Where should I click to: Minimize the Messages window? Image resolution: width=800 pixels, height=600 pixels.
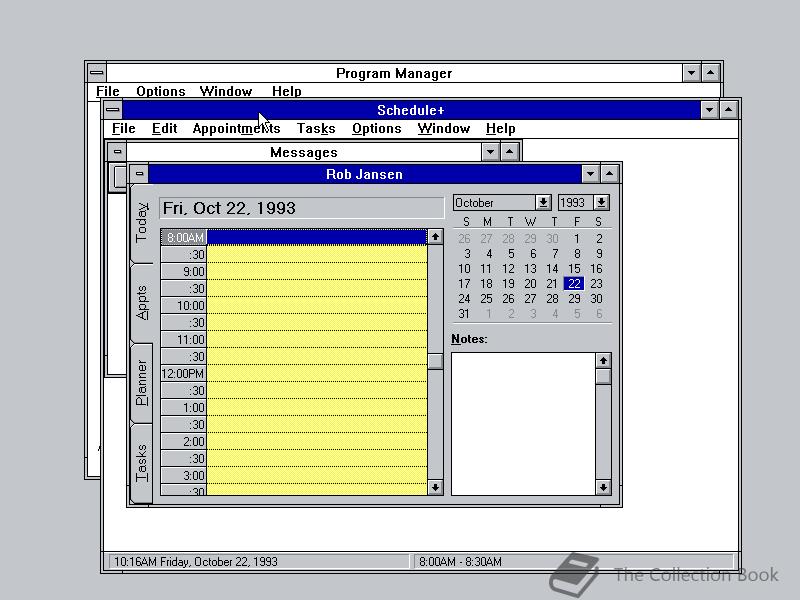(490, 152)
